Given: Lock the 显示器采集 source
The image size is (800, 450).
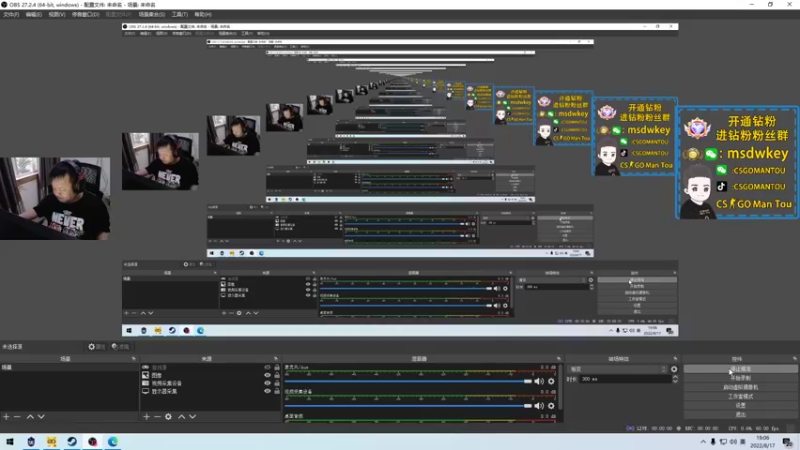Looking at the screenshot, I should (x=277, y=391).
